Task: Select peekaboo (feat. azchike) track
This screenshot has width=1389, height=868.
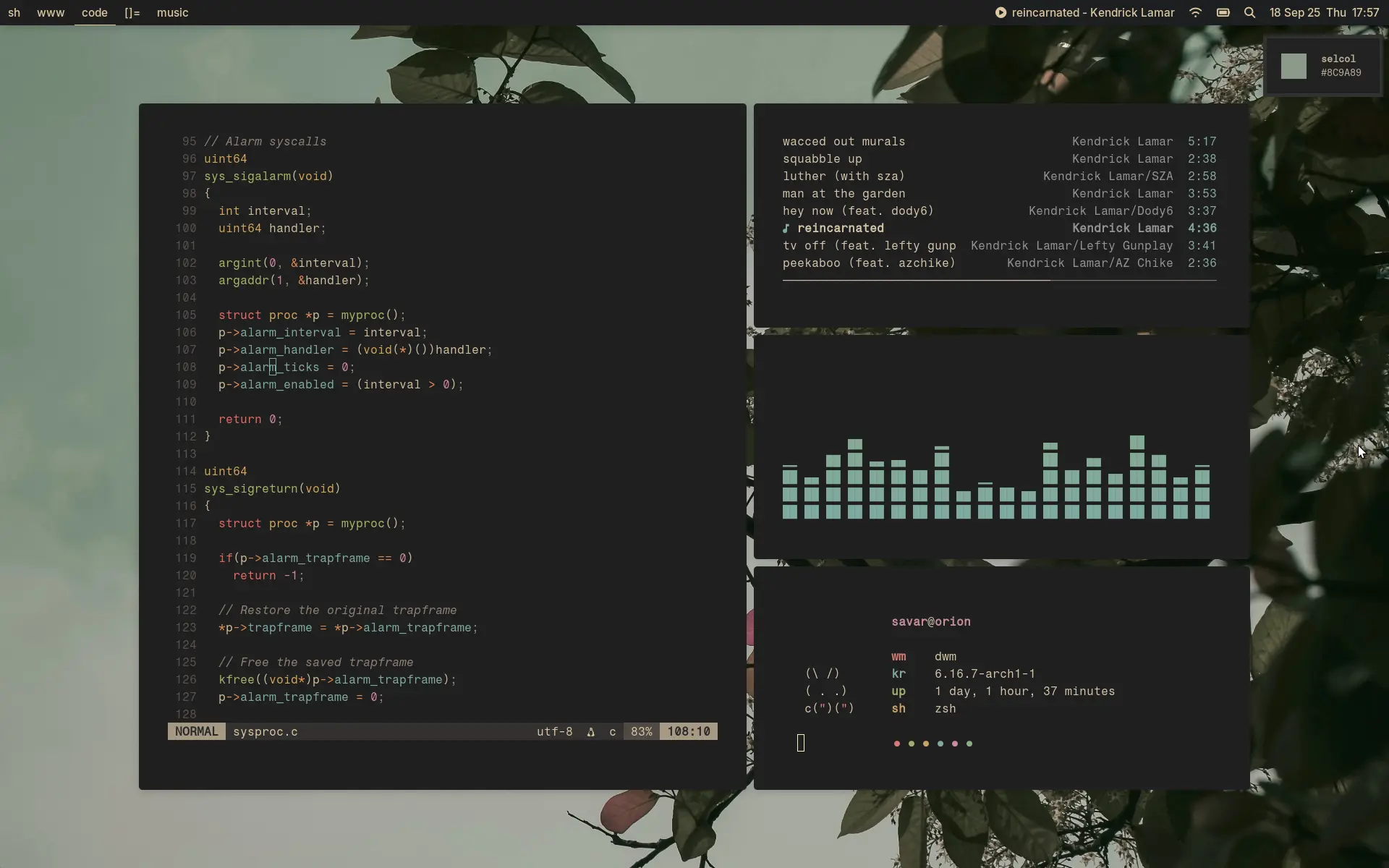Action: point(868,263)
